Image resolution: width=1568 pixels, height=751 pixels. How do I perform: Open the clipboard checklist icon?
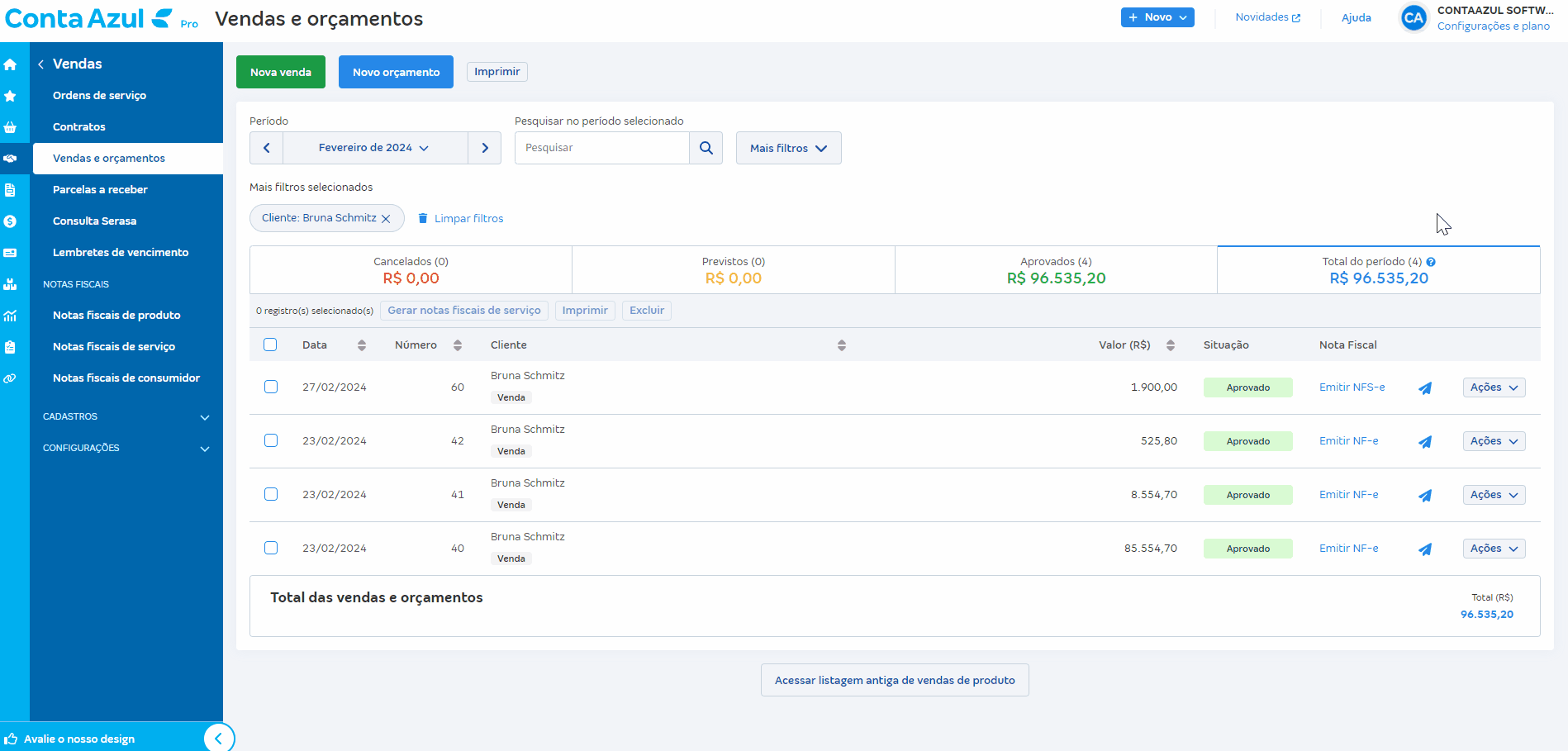tap(10, 347)
